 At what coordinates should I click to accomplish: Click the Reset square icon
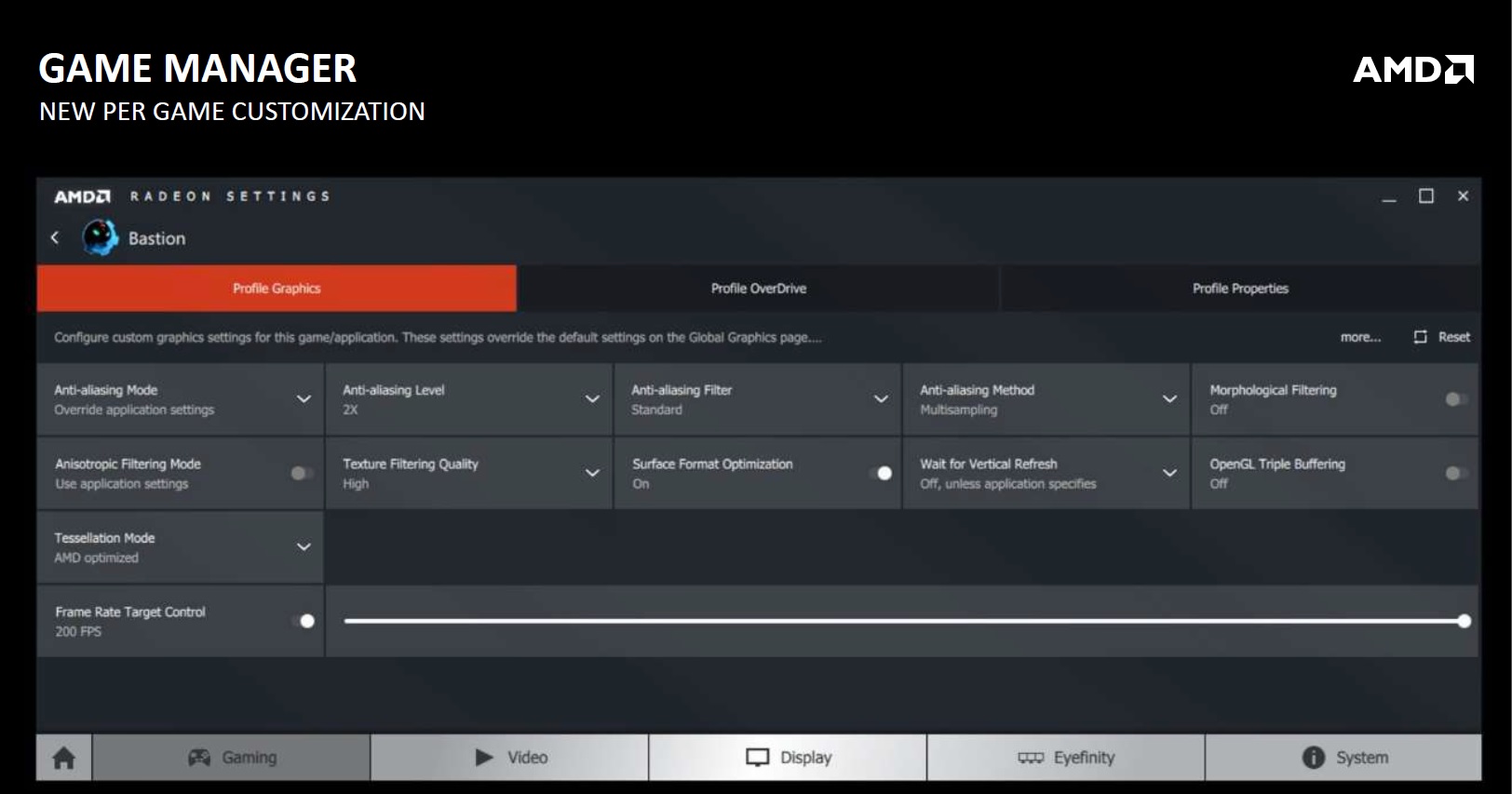[1420, 337]
